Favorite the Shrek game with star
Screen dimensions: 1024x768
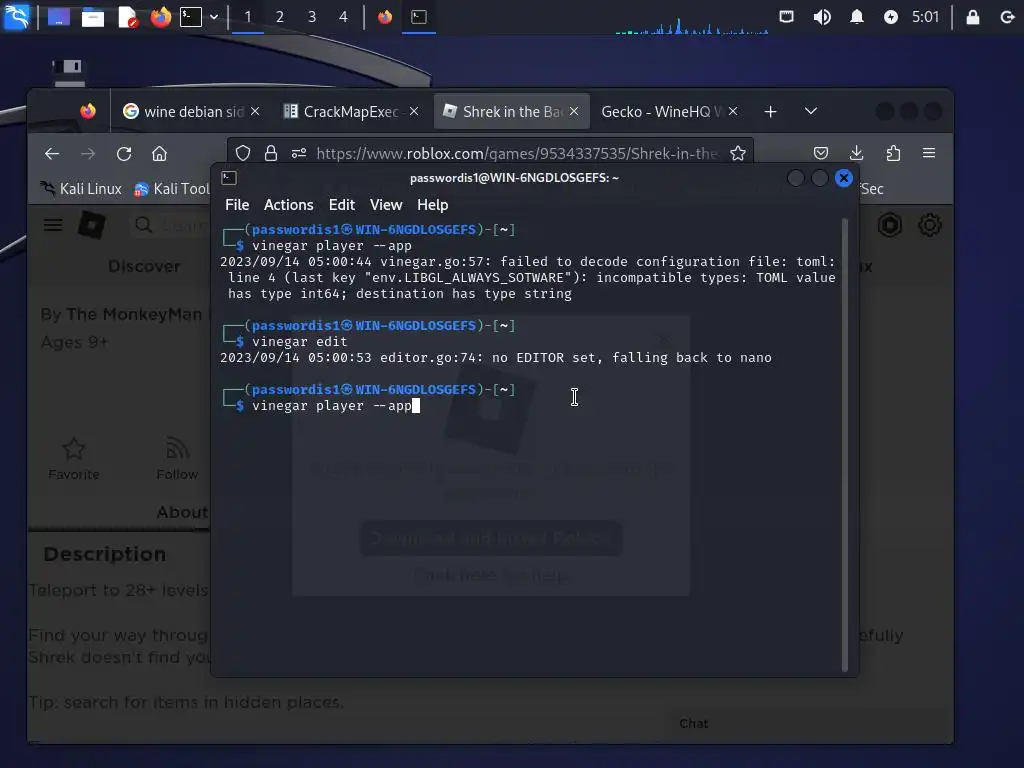74,458
